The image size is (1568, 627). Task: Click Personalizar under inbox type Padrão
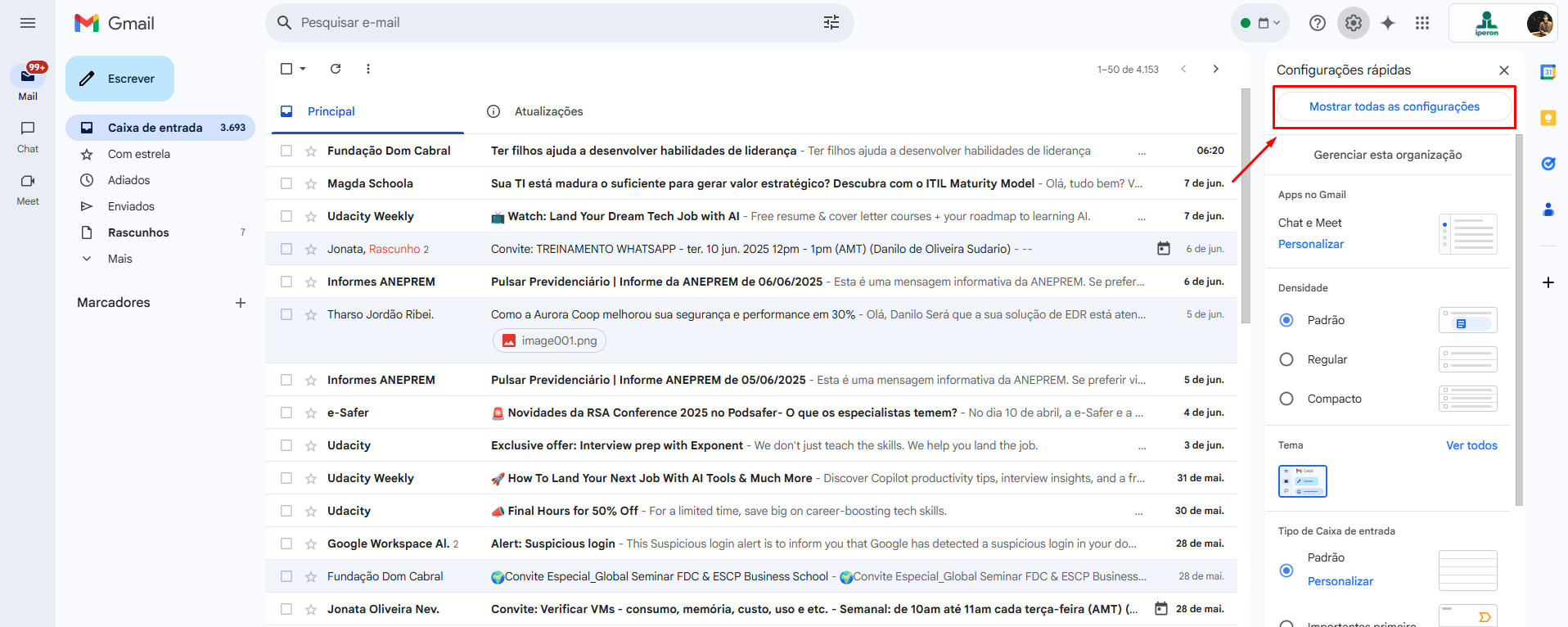[x=1340, y=581]
